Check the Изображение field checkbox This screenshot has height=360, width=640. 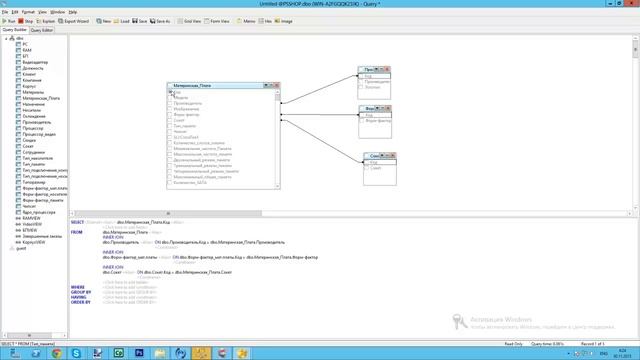pos(170,109)
